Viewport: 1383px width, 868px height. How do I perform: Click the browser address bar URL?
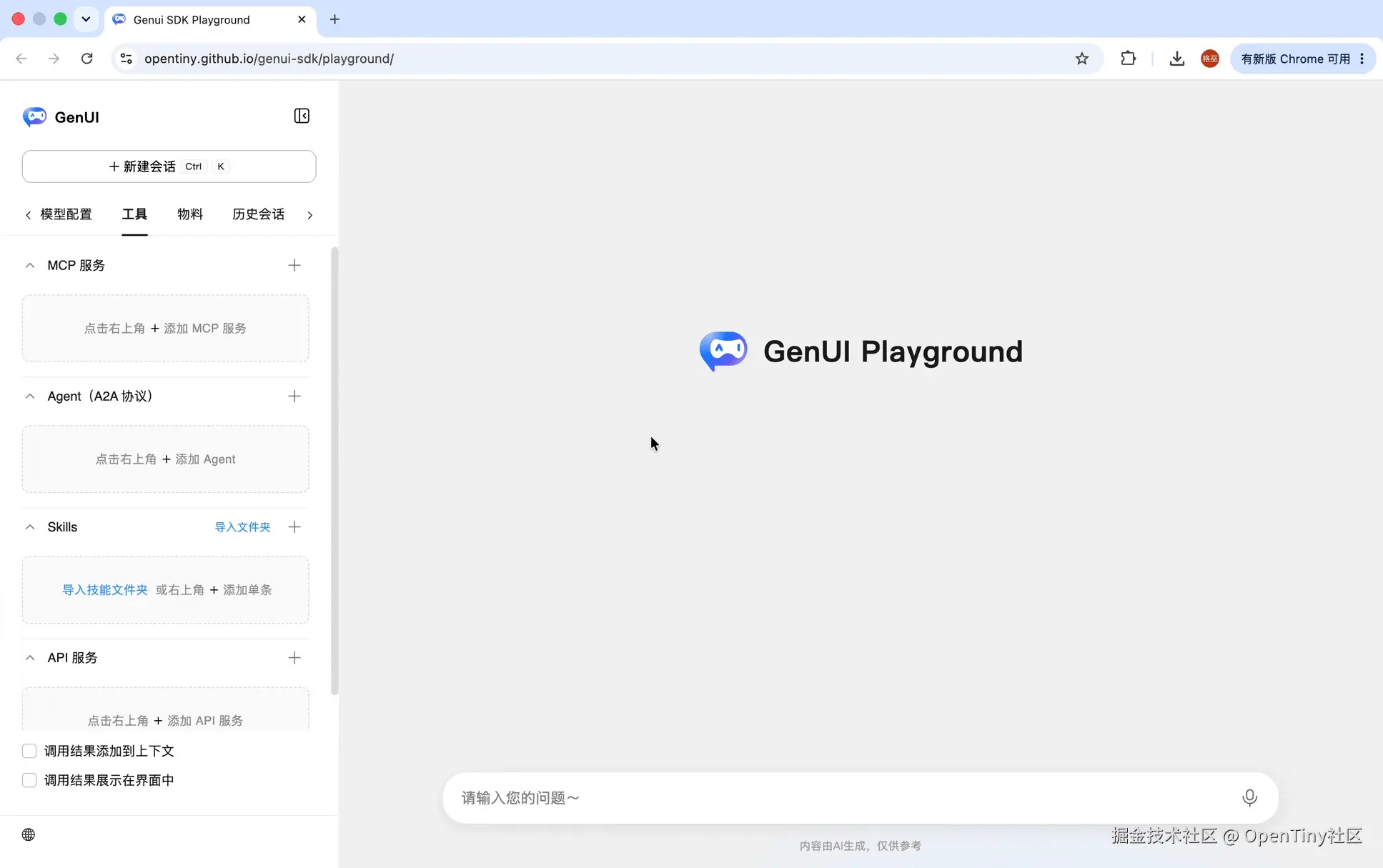point(269,59)
